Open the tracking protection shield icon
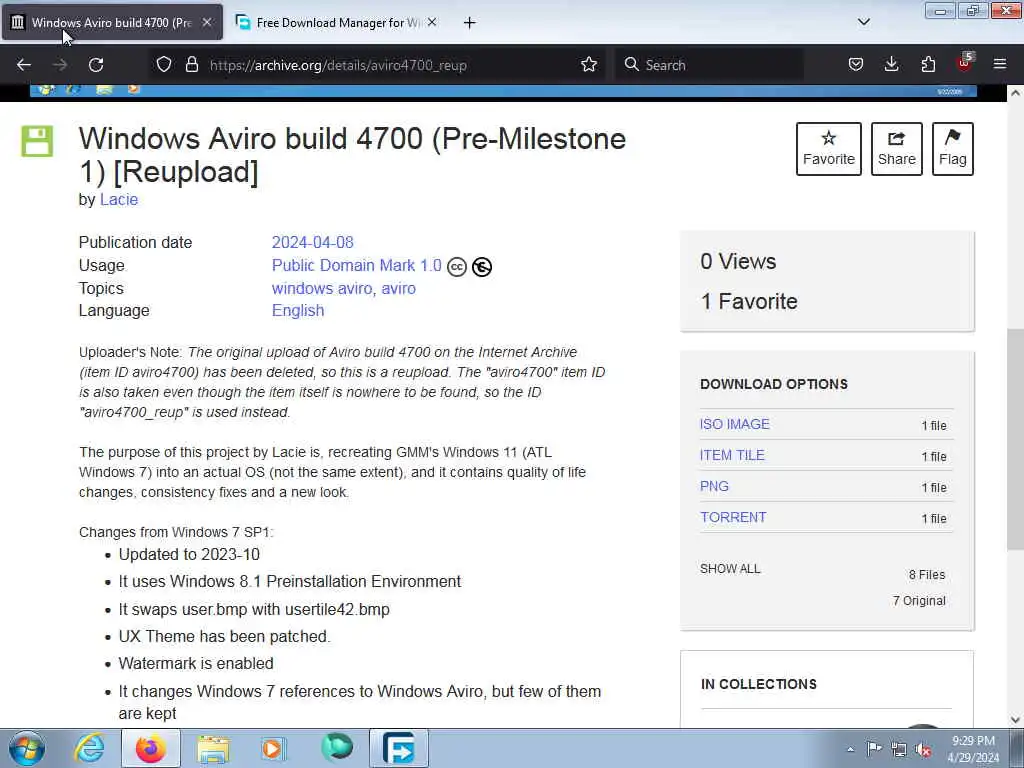 pyautogui.click(x=164, y=64)
